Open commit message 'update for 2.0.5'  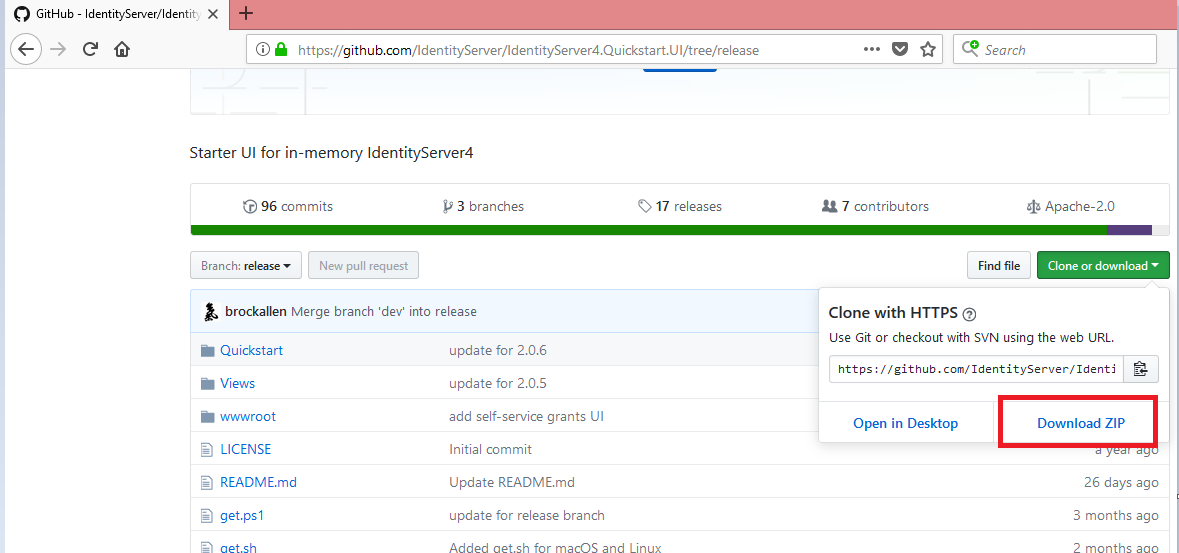click(x=498, y=384)
